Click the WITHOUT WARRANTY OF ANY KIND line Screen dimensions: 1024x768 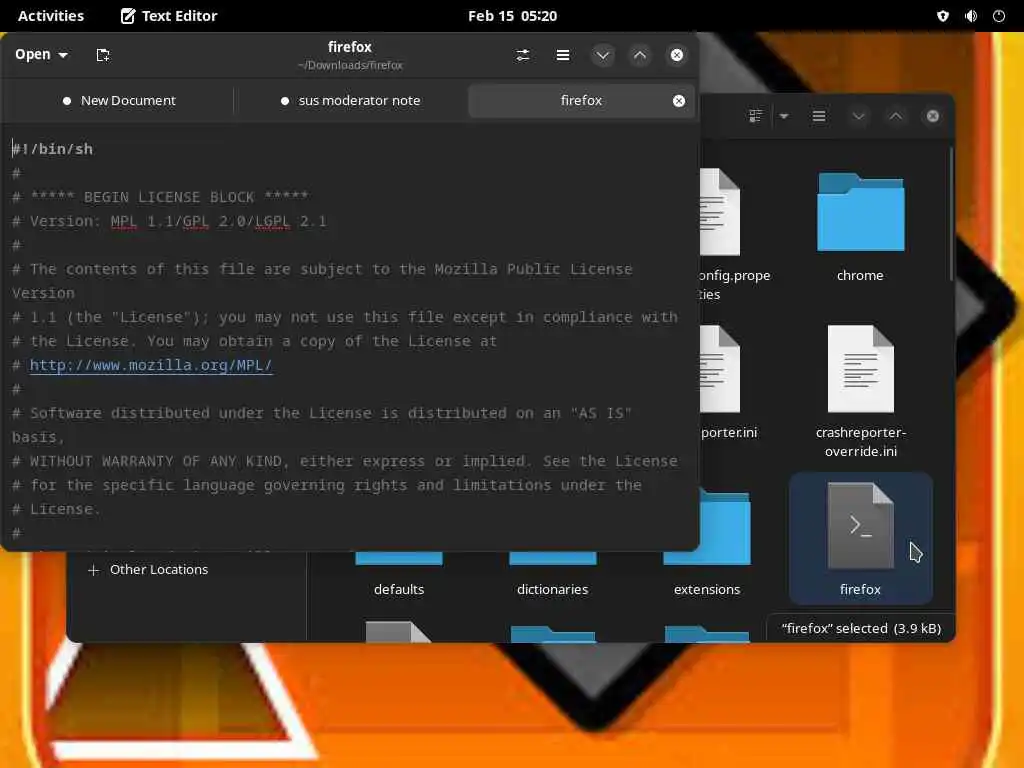[x=345, y=461]
